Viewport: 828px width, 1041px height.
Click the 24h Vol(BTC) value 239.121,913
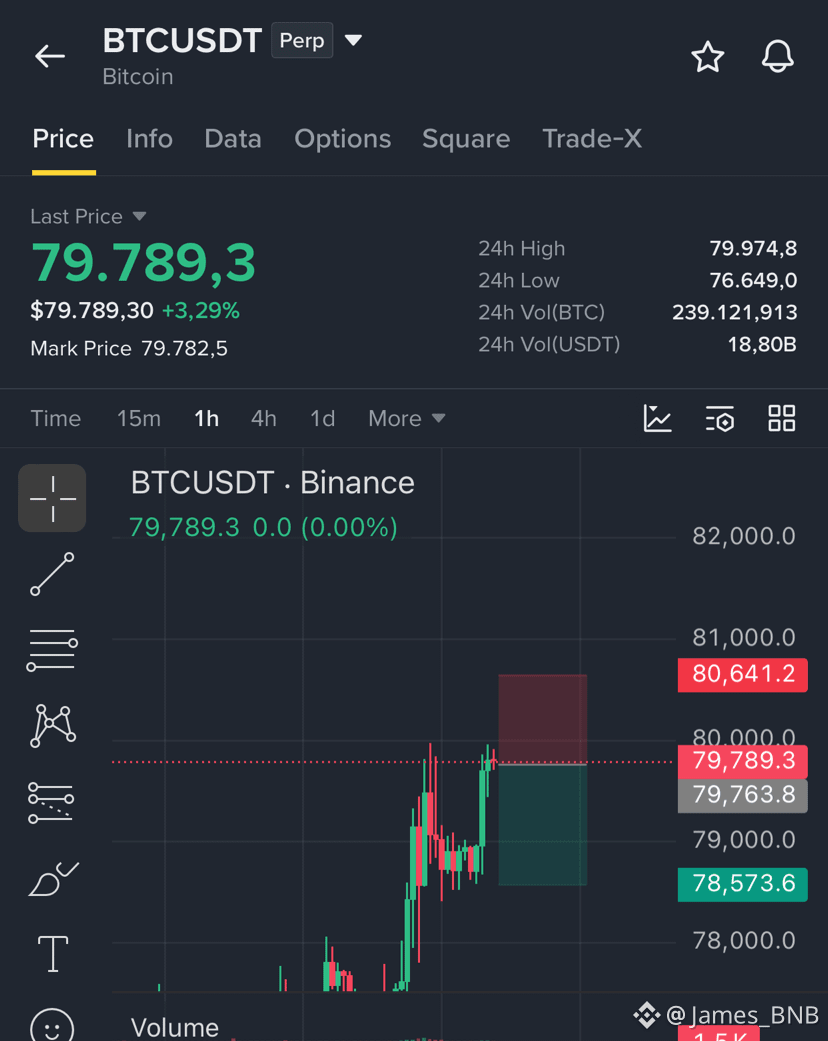(x=734, y=312)
